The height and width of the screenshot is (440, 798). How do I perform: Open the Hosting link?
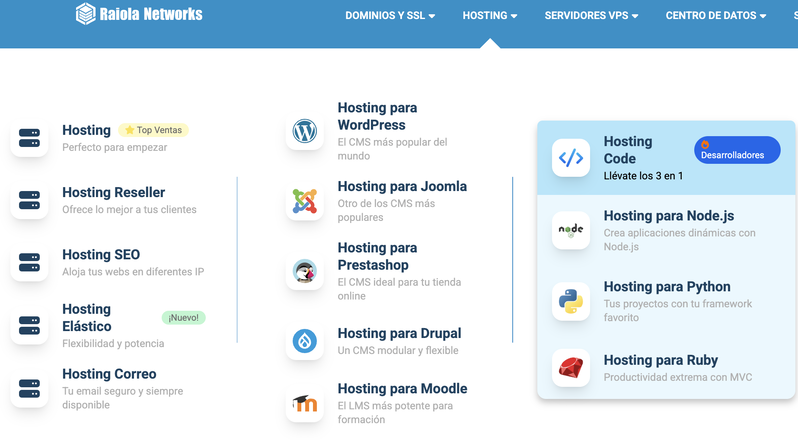[x=87, y=130]
